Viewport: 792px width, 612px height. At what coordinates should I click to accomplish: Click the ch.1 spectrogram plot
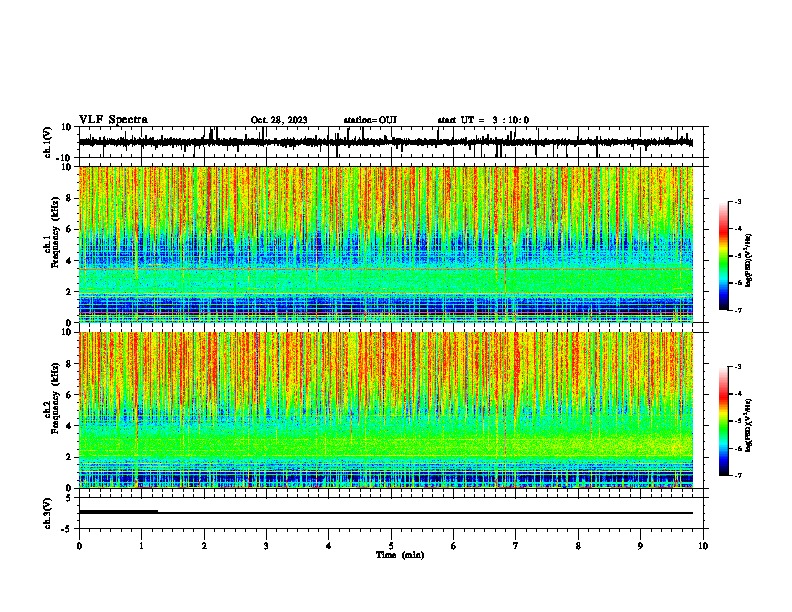pos(386,244)
